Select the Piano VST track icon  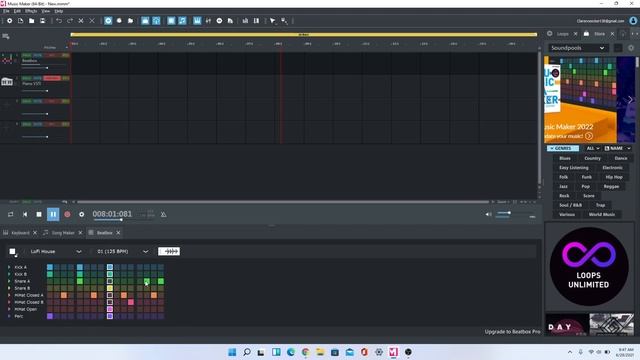(x=7, y=82)
